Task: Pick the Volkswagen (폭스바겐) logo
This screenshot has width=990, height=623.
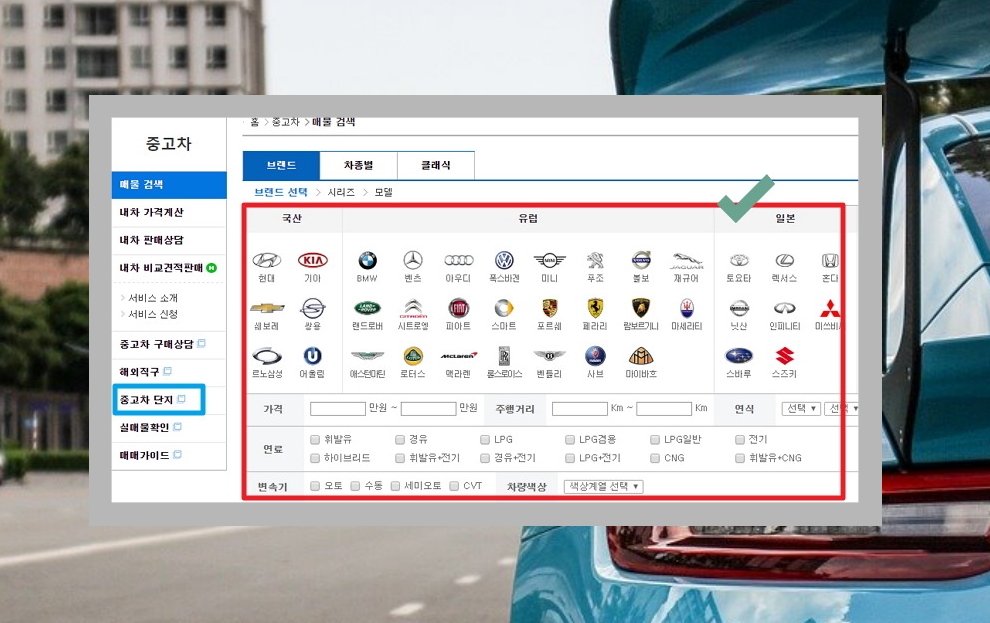Action: 504,260
